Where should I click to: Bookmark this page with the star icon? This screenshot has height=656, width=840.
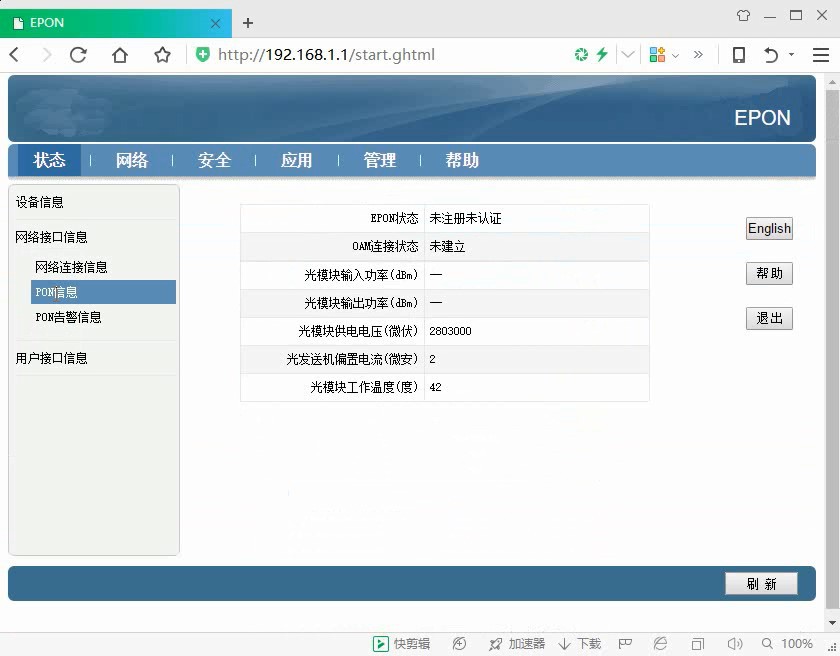point(162,55)
